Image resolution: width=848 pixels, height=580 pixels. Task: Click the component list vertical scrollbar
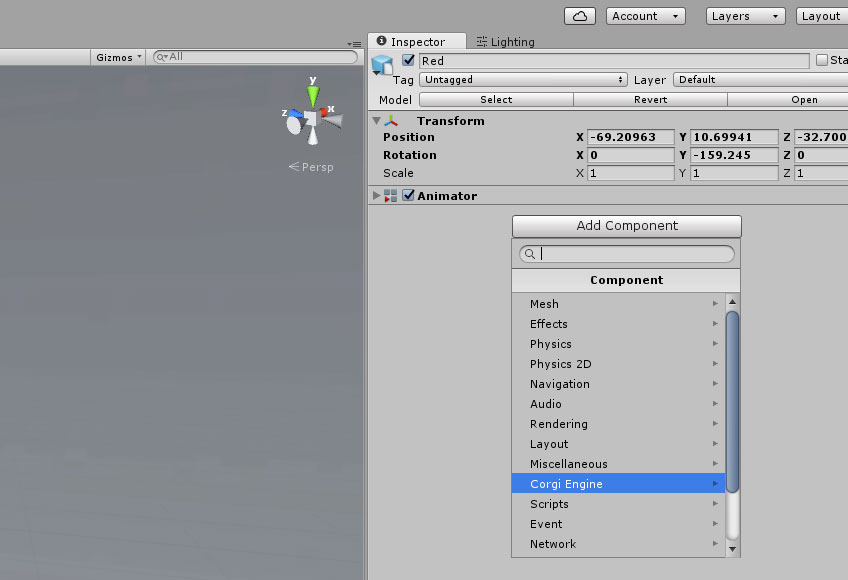tap(732, 400)
